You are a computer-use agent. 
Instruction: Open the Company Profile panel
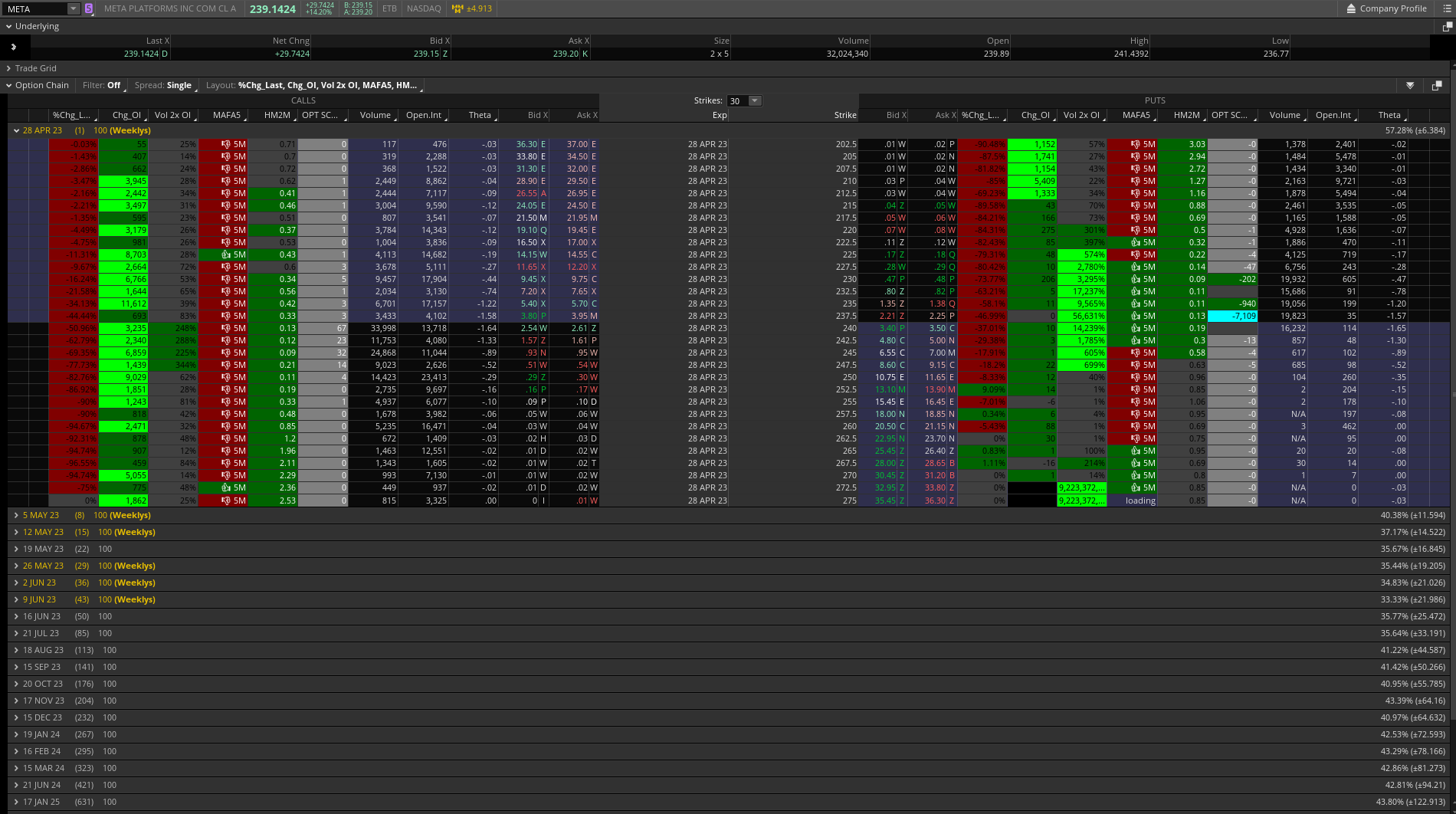[1386, 9]
